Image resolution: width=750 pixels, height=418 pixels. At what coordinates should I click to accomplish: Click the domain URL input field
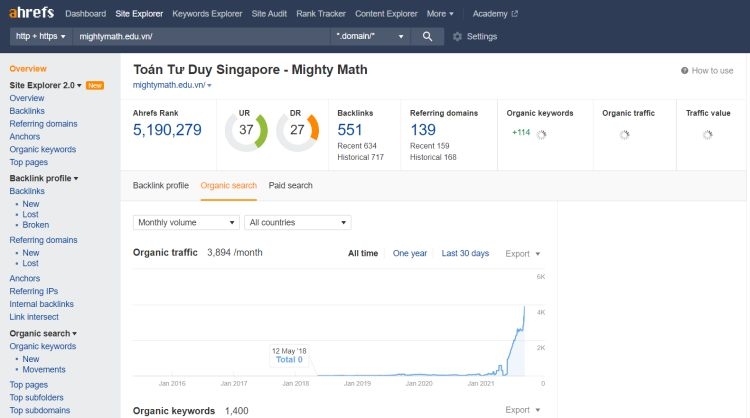coord(201,36)
